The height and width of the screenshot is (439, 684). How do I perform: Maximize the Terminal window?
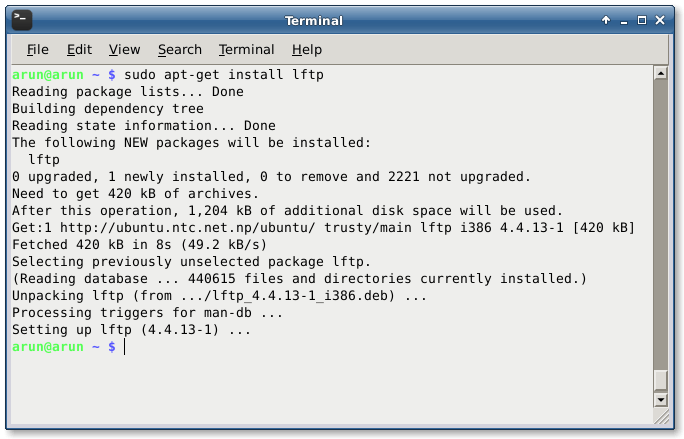point(642,20)
